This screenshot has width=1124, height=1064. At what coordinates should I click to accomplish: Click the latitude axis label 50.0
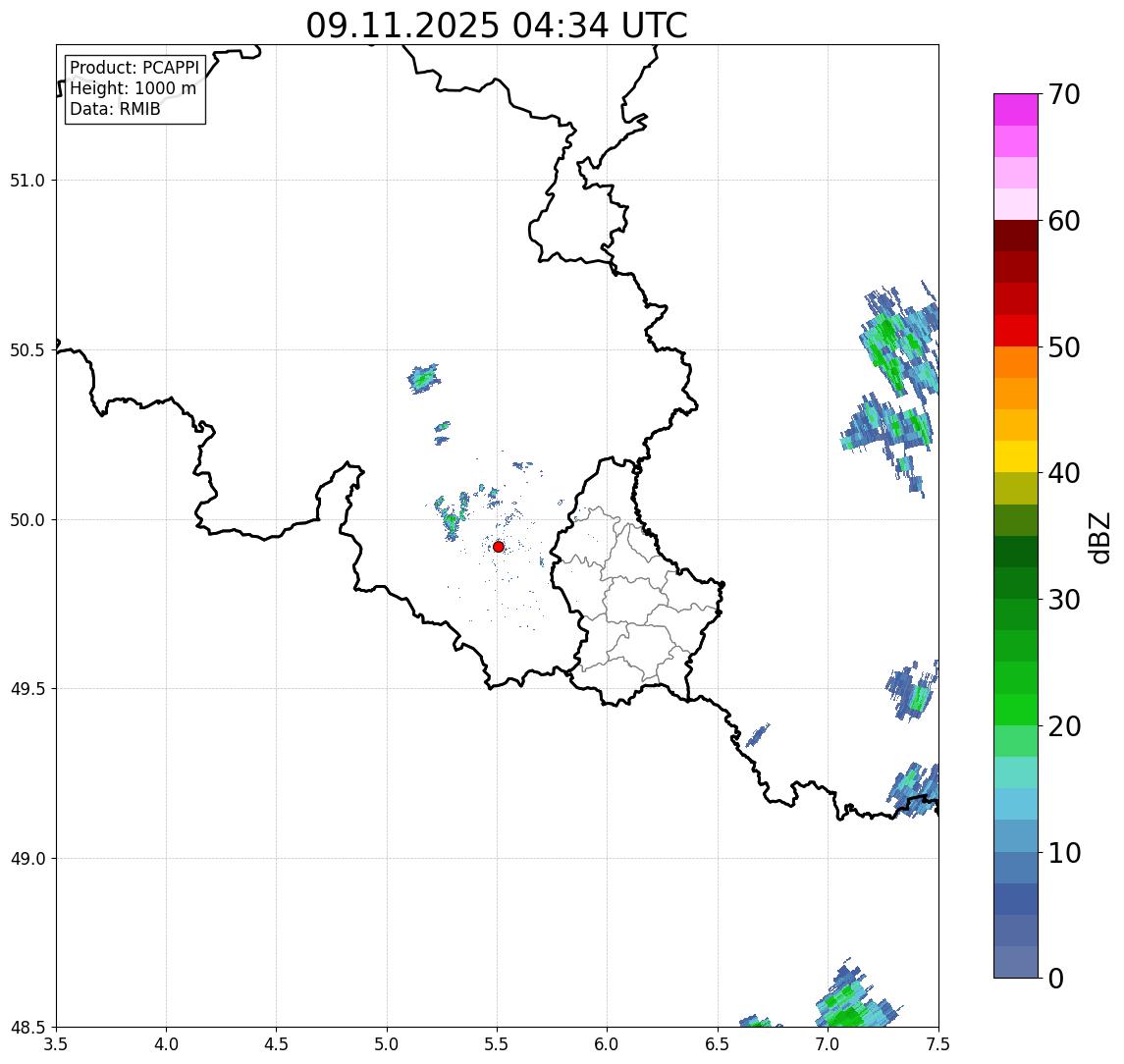(27, 520)
